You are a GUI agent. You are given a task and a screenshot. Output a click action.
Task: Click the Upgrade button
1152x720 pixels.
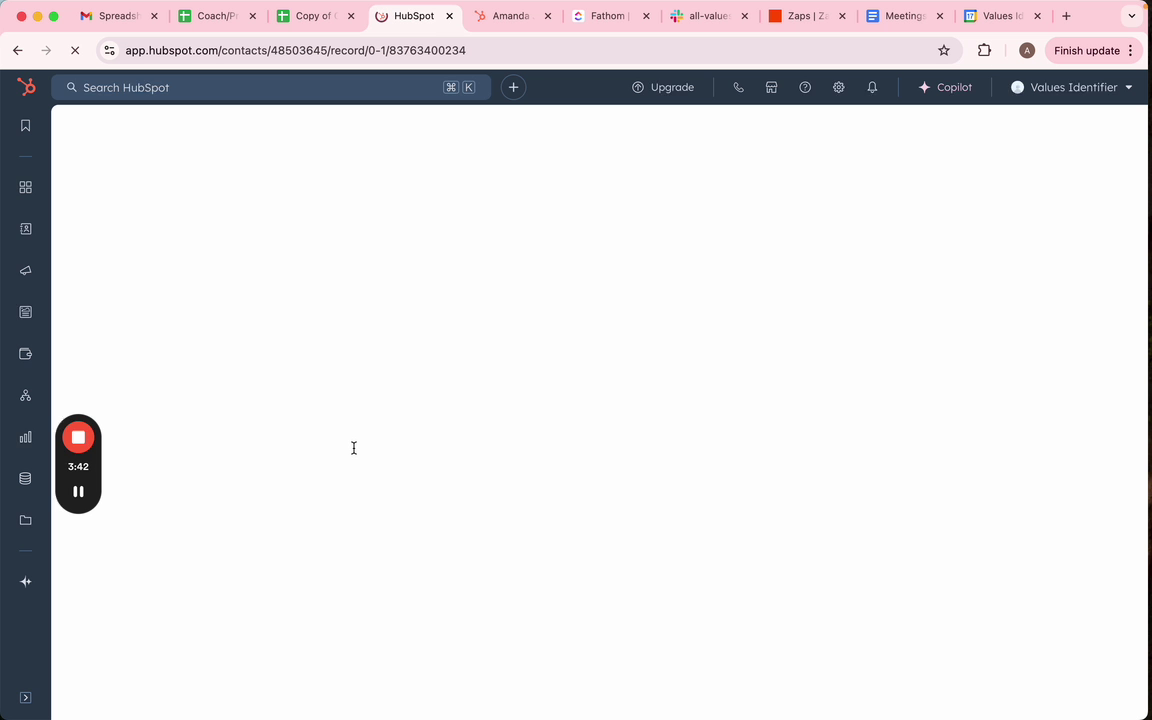[663, 87]
